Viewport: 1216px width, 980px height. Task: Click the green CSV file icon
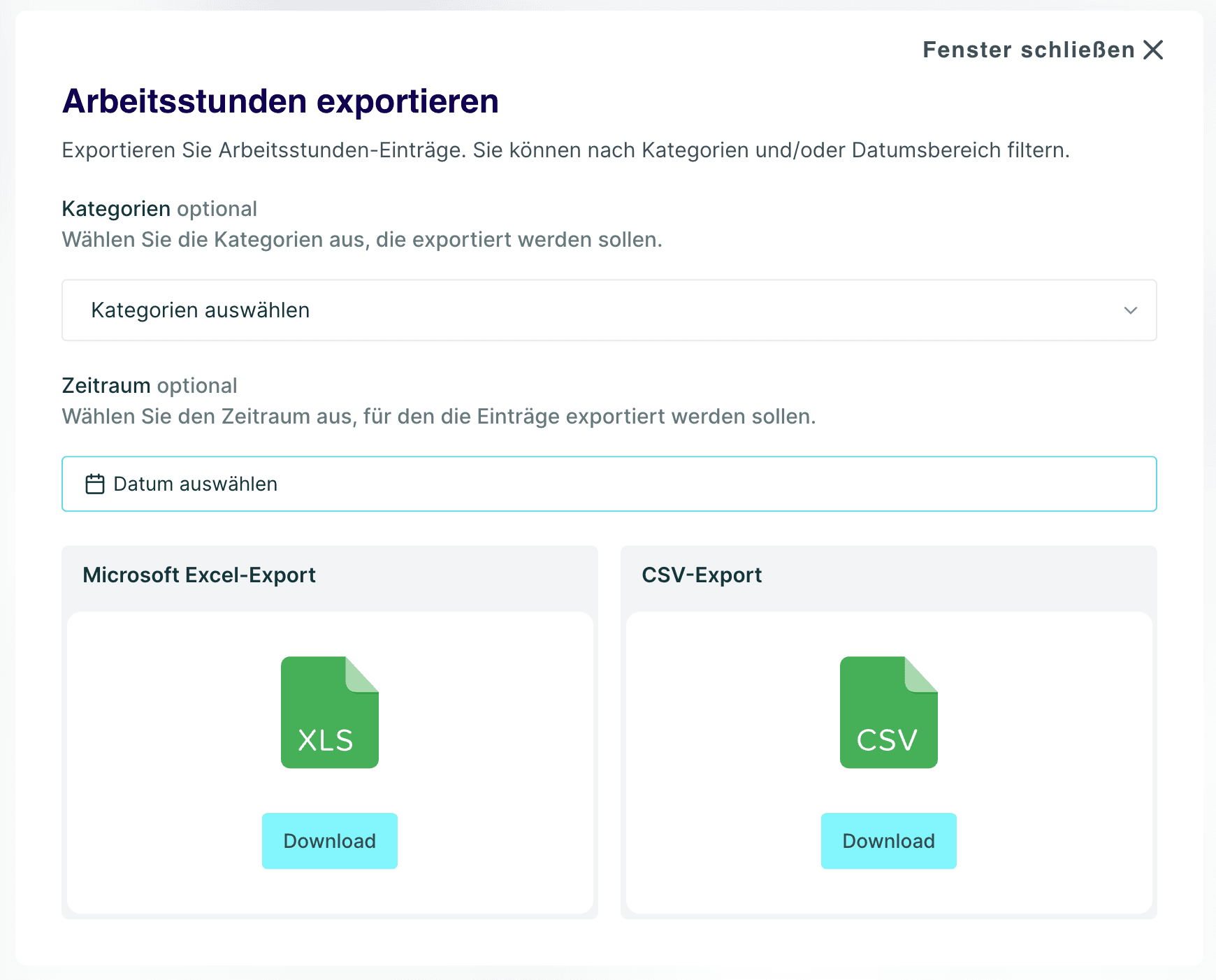click(x=888, y=712)
